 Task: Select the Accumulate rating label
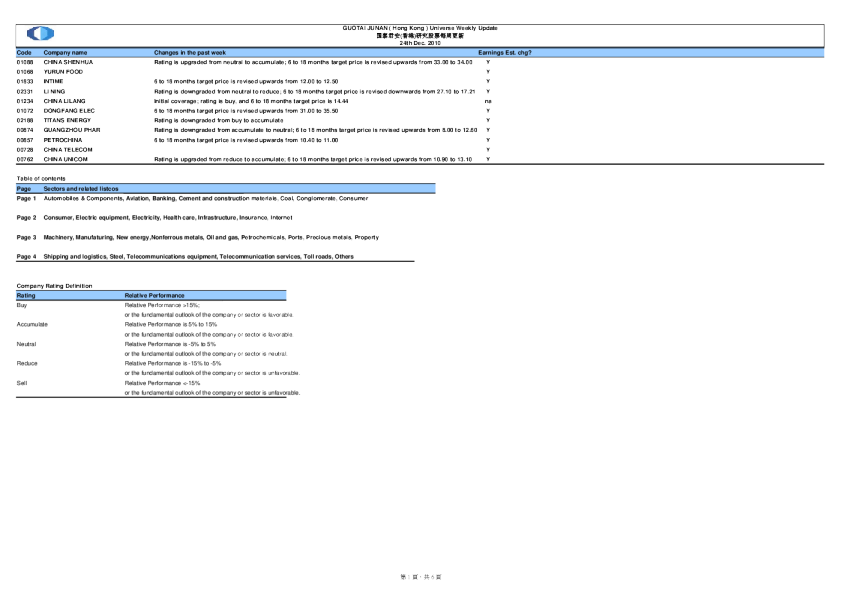[33, 324]
